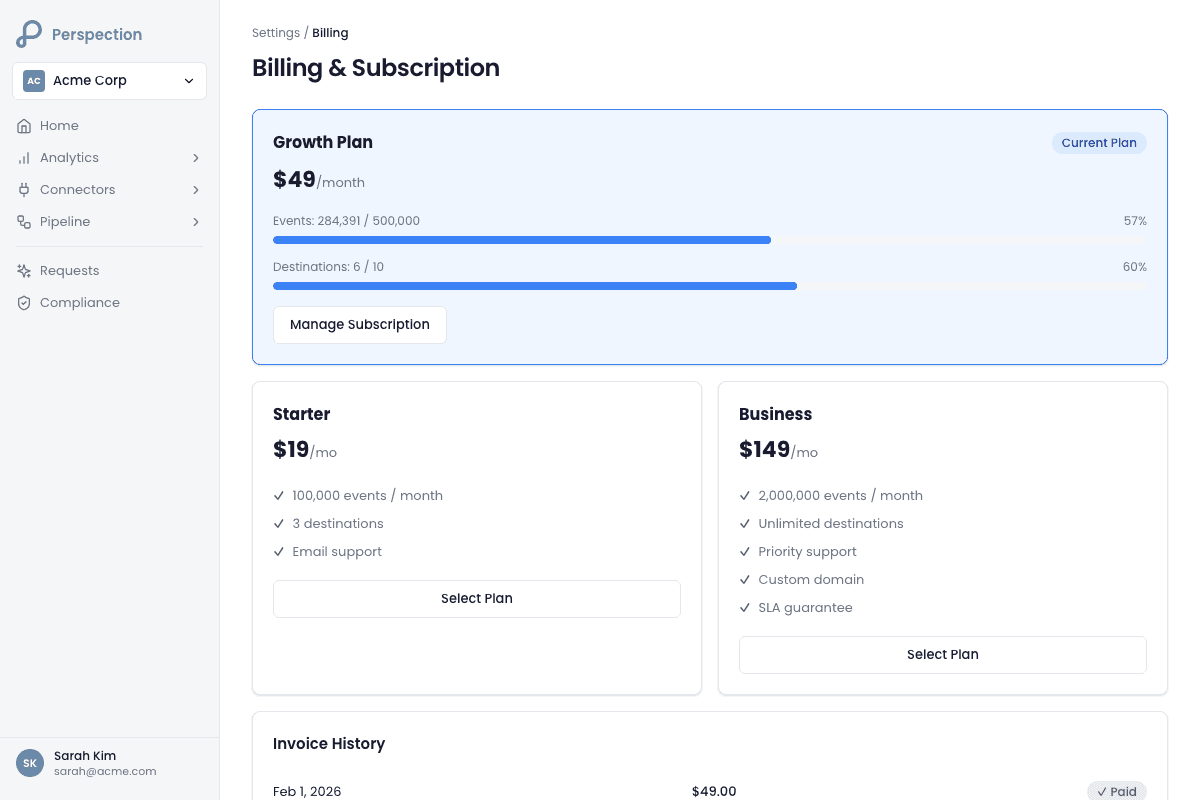Expand the Connectors submenu chevron

tap(196, 190)
